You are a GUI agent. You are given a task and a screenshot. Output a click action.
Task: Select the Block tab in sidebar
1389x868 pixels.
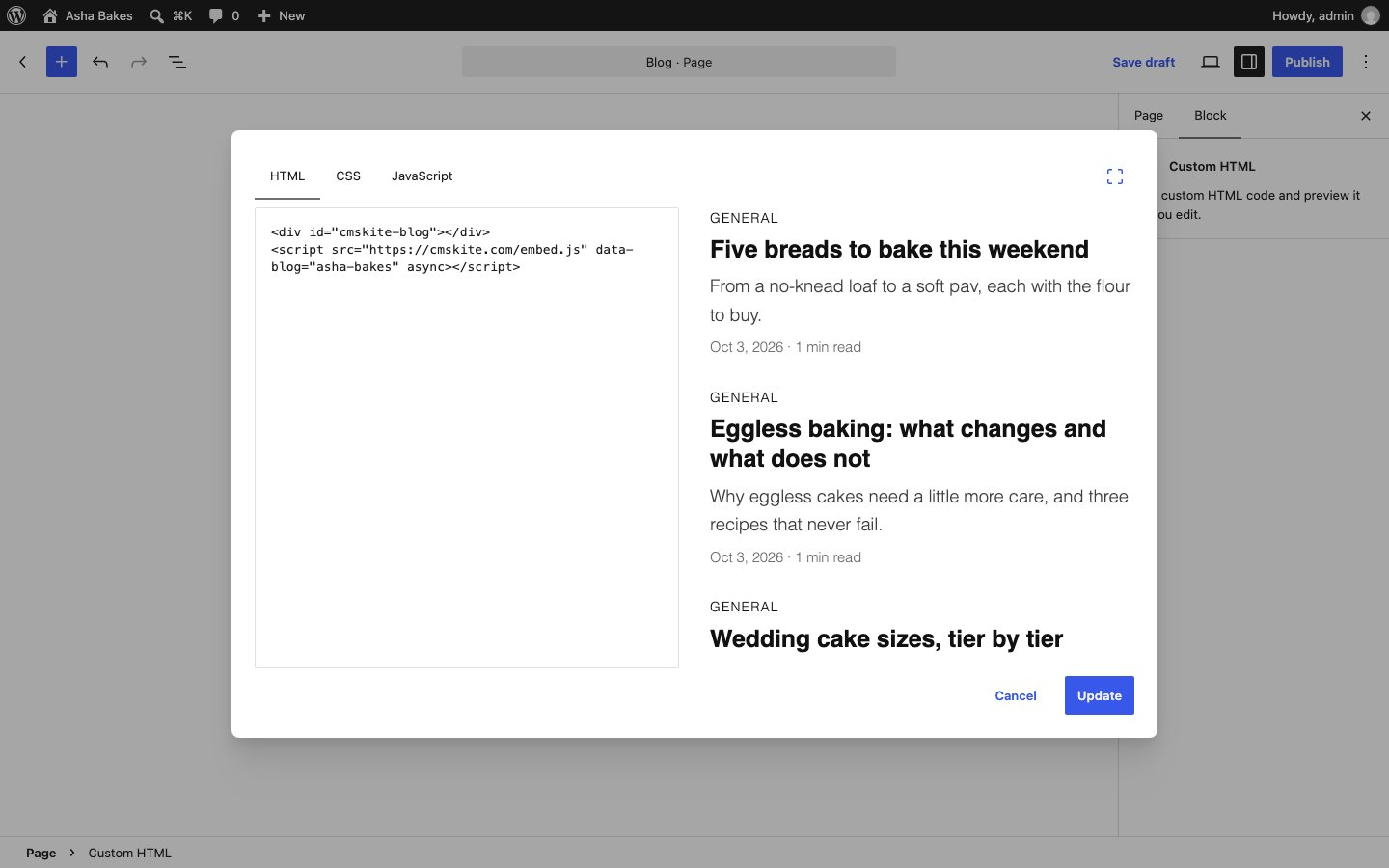click(1211, 116)
